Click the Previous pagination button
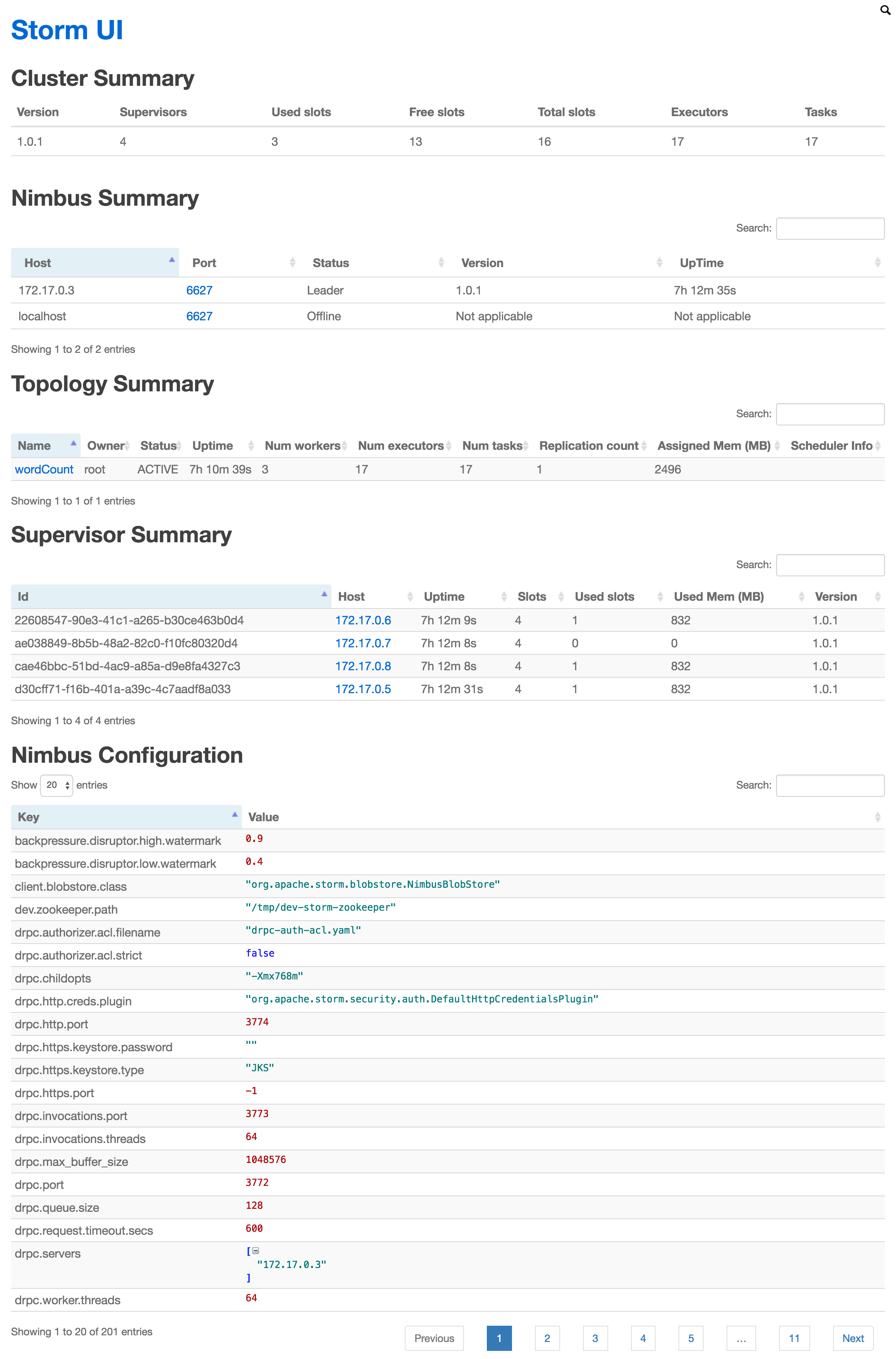Viewport: 896px width, 1359px height. point(434,1338)
